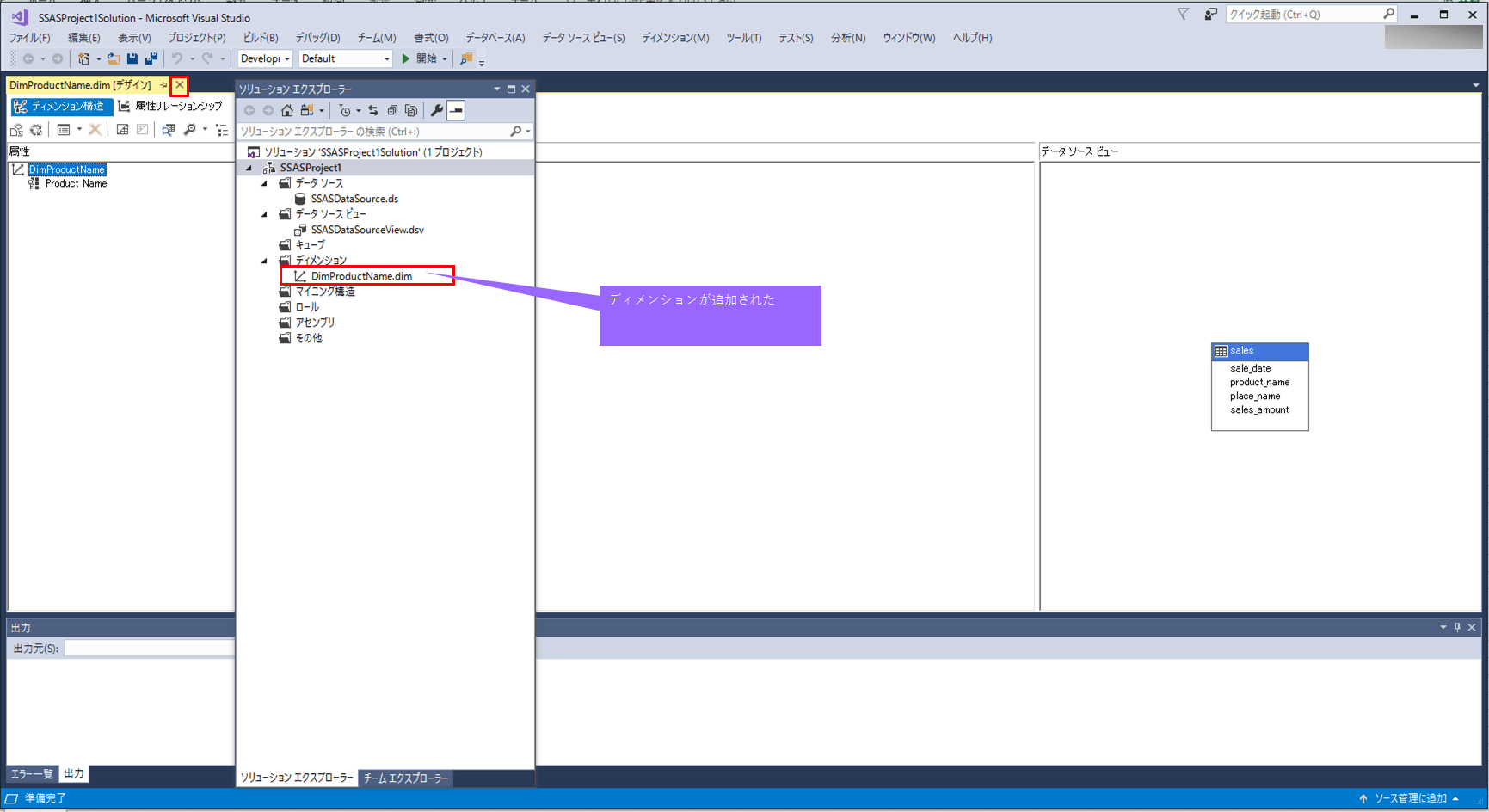Click the Find in Files toolbar icon
The image size is (1489, 812).
pyautogui.click(x=466, y=58)
